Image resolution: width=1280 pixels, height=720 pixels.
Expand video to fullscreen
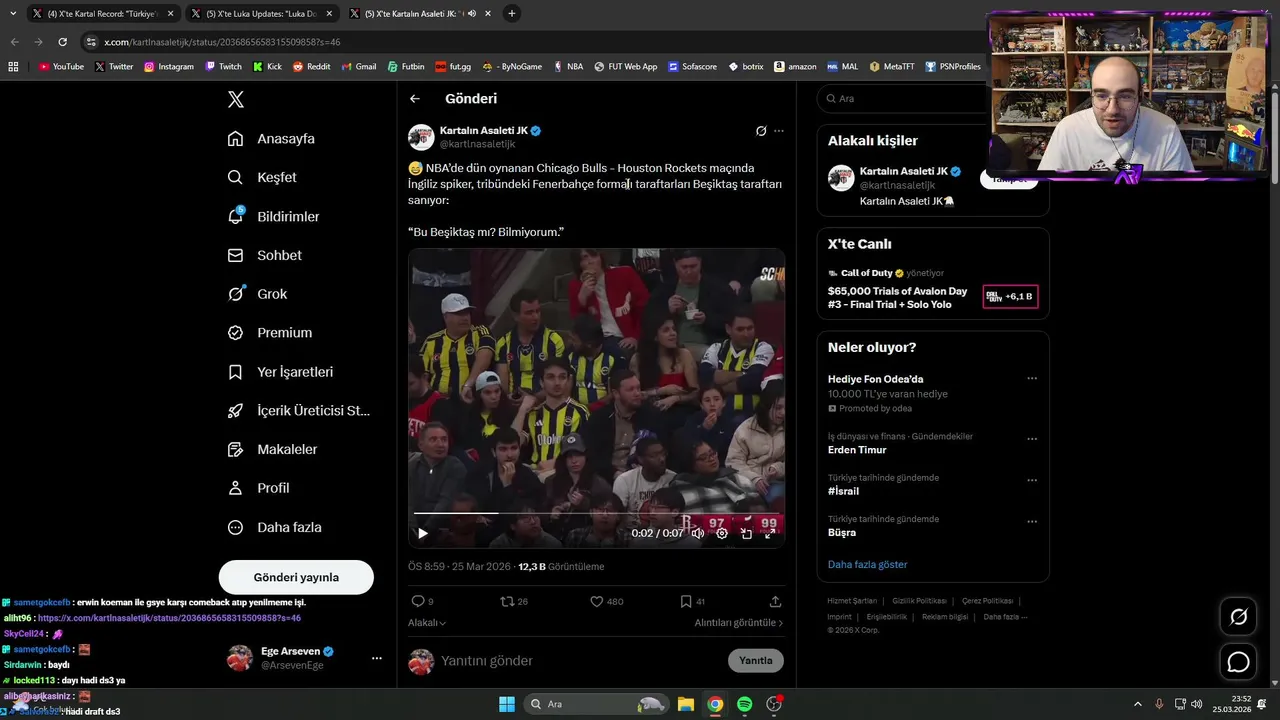point(770,533)
